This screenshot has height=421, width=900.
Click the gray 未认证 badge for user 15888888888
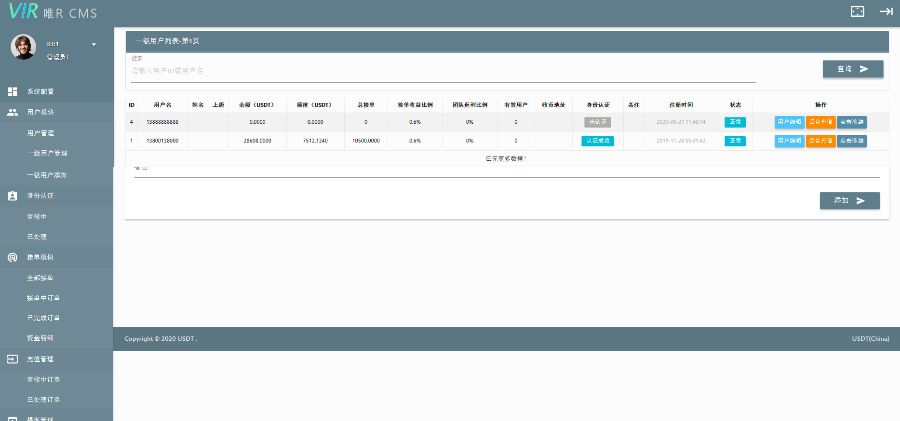597,121
